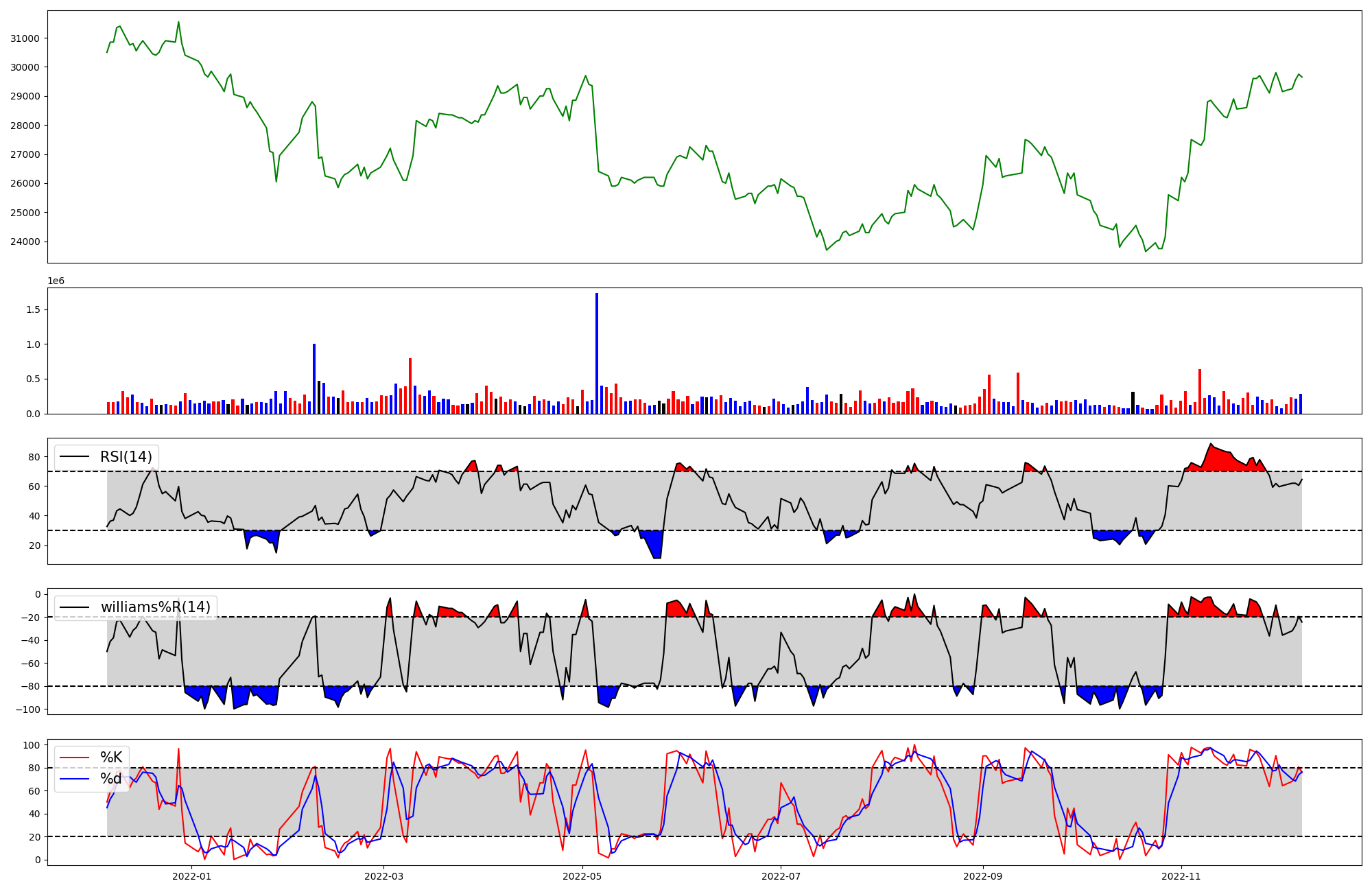Click the blue %d legend entry

[x=110, y=779]
